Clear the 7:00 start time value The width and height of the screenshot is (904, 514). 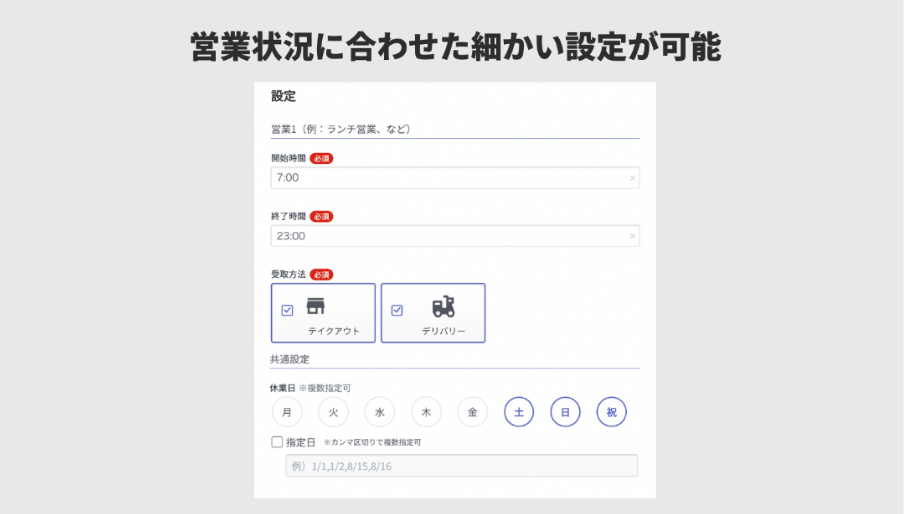click(632, 178)
